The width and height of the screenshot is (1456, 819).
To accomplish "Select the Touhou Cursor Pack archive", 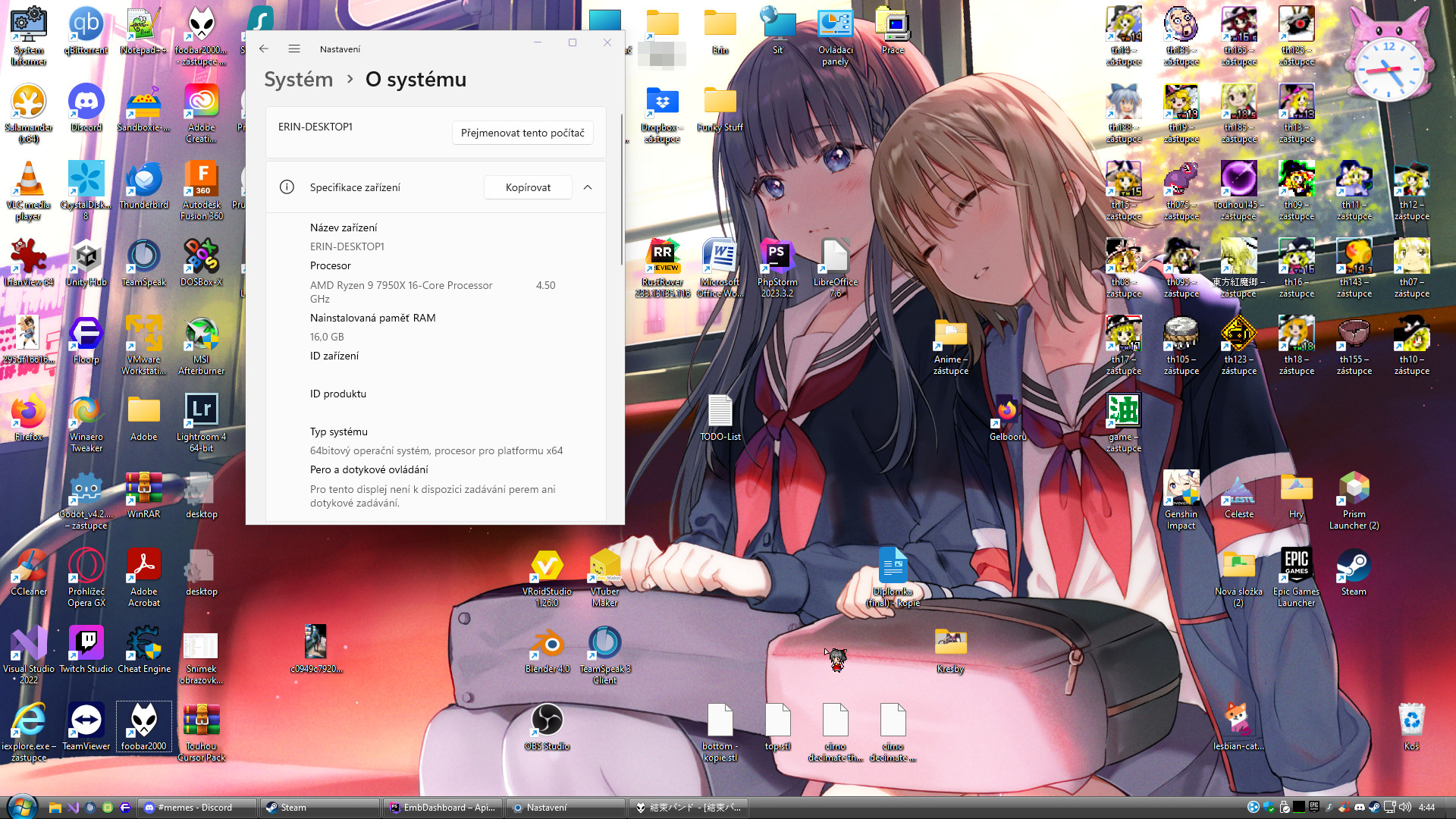I will coord(202,732).
